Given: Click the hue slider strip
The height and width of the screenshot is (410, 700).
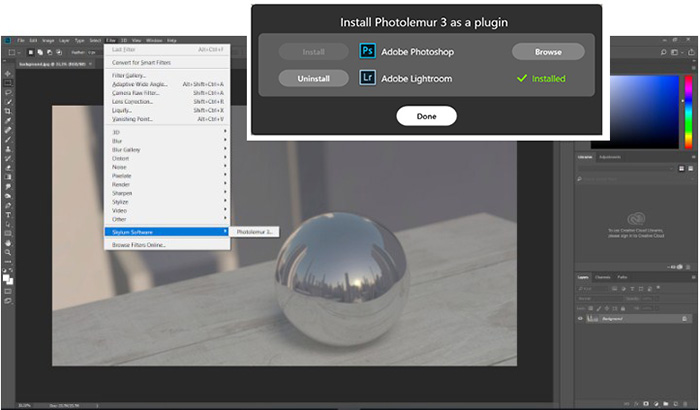Looking at the screenshot, I should pos(688,112).
